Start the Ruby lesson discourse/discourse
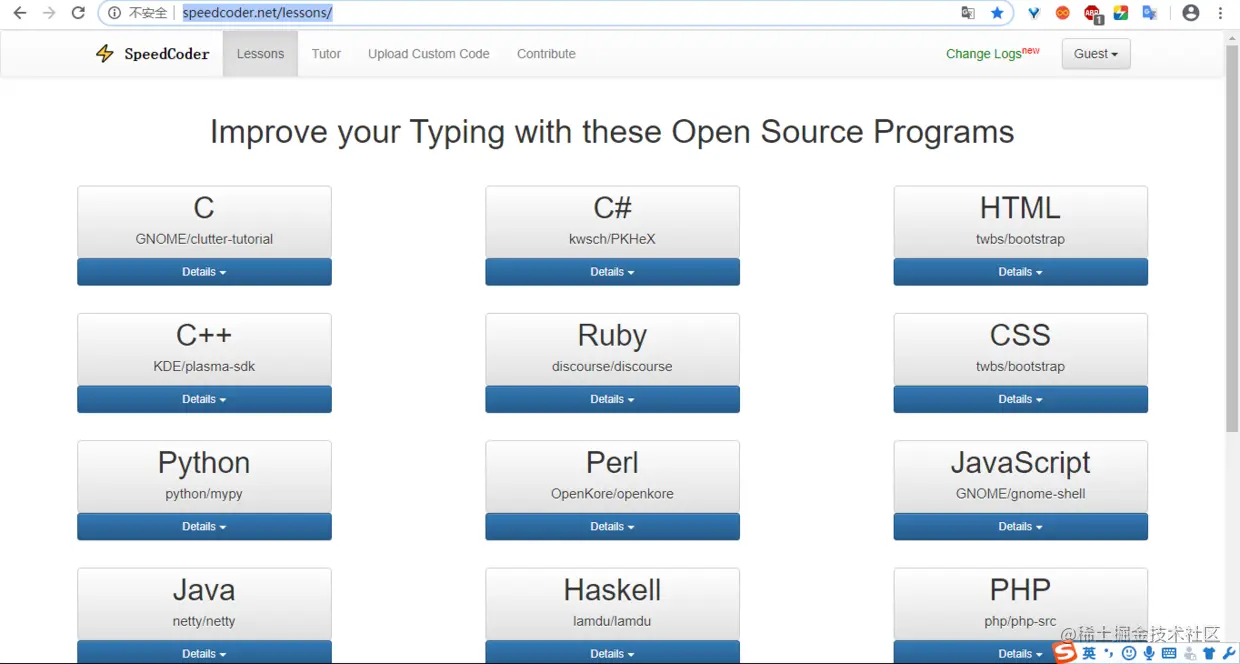1240x664 pixels. [612, 349]
